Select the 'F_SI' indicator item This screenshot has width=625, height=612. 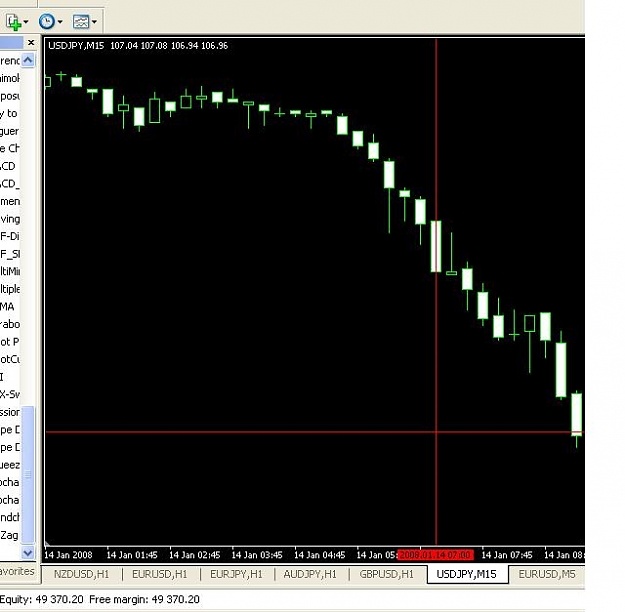10,254
